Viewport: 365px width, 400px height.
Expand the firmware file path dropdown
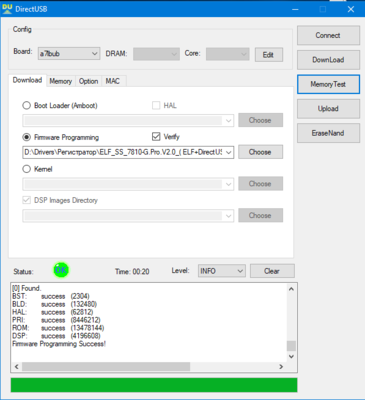(229, 152)
